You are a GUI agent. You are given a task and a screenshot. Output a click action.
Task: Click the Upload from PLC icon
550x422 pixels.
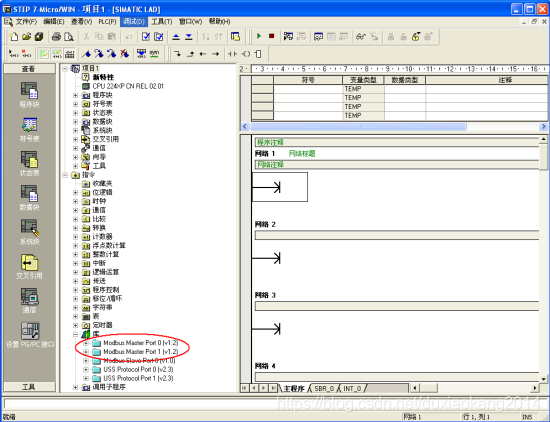[x=176, y=36]
